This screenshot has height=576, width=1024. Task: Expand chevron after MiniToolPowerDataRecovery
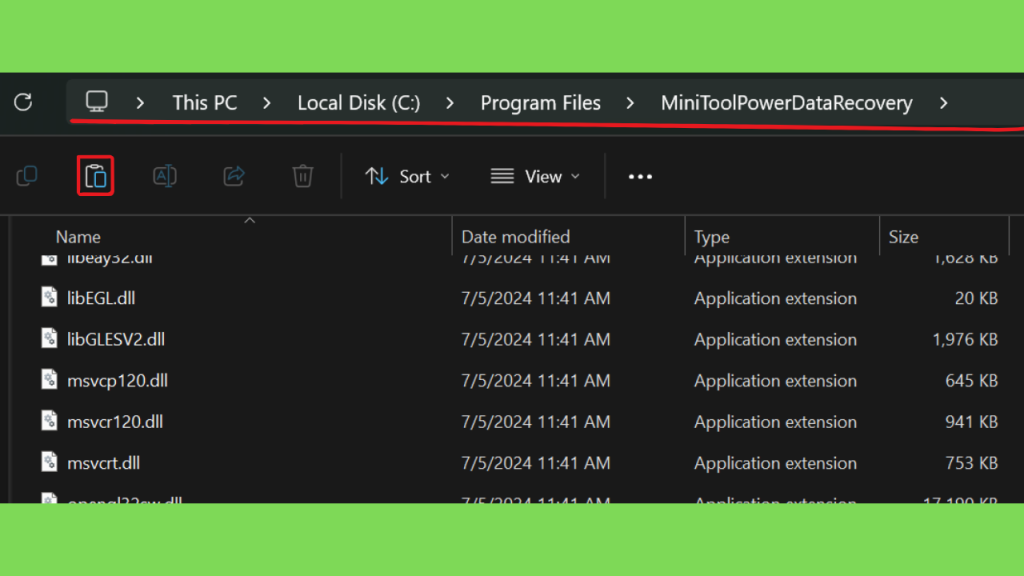pos(943,103)
